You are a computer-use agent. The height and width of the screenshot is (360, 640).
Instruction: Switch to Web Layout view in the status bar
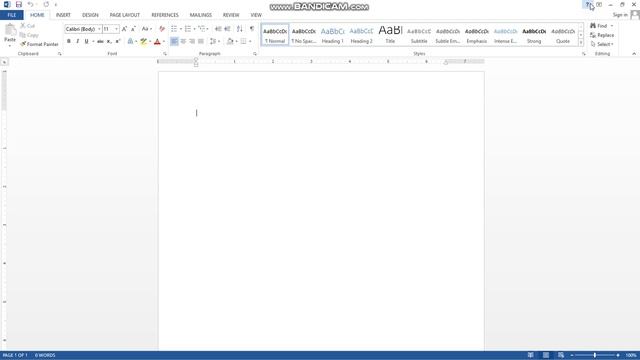(561, 355)
